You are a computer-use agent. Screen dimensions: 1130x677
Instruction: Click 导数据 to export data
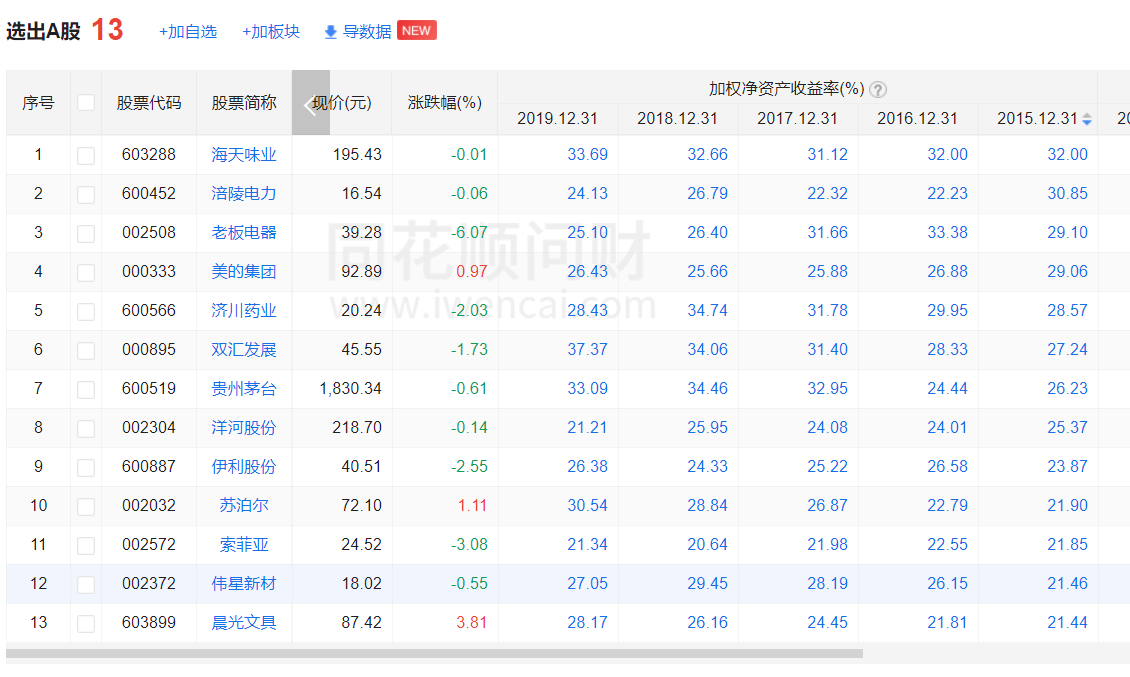pyautogui.click(x=367, y=32)
